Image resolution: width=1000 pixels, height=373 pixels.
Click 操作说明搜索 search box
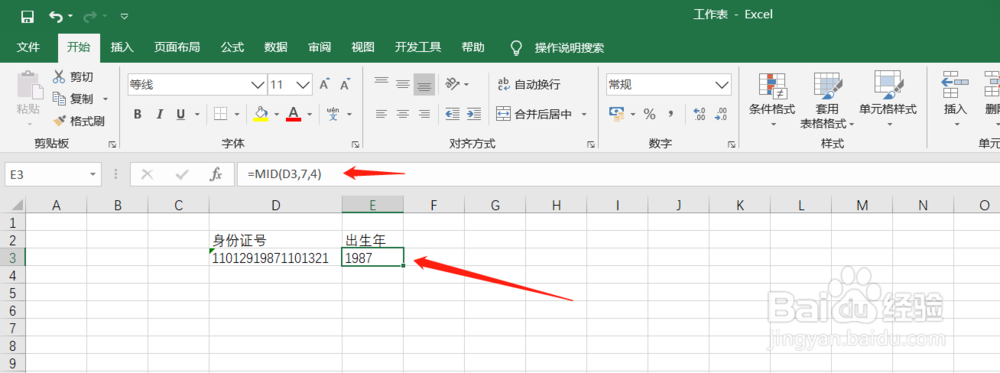pyautogui.click(x=569, y=48)
